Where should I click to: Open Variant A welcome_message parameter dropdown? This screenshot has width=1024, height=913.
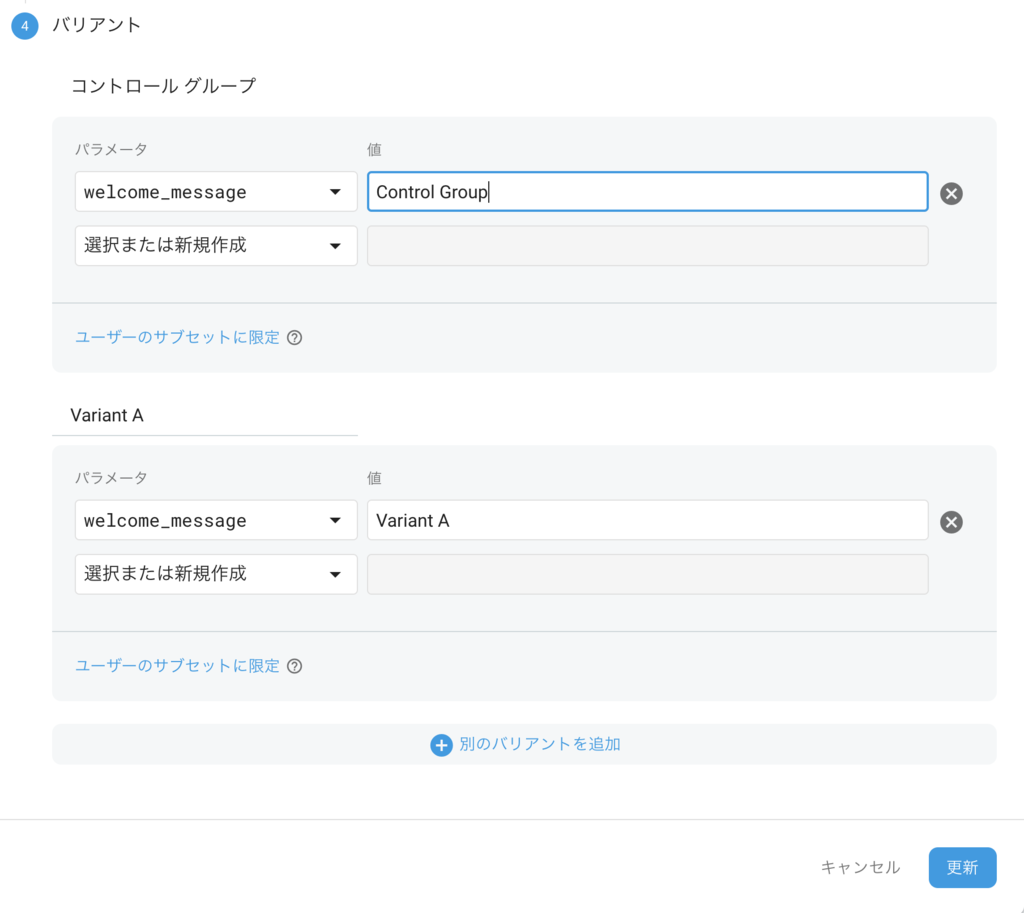tap(216, 521)
